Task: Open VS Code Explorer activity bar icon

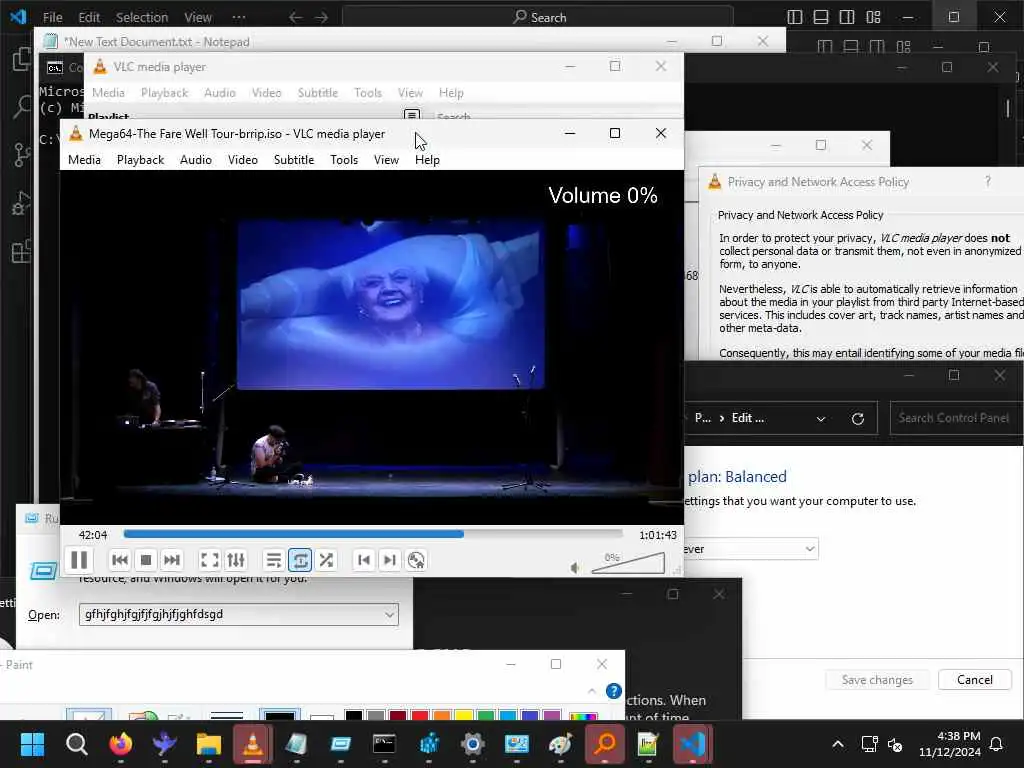Action: [22, 59]
